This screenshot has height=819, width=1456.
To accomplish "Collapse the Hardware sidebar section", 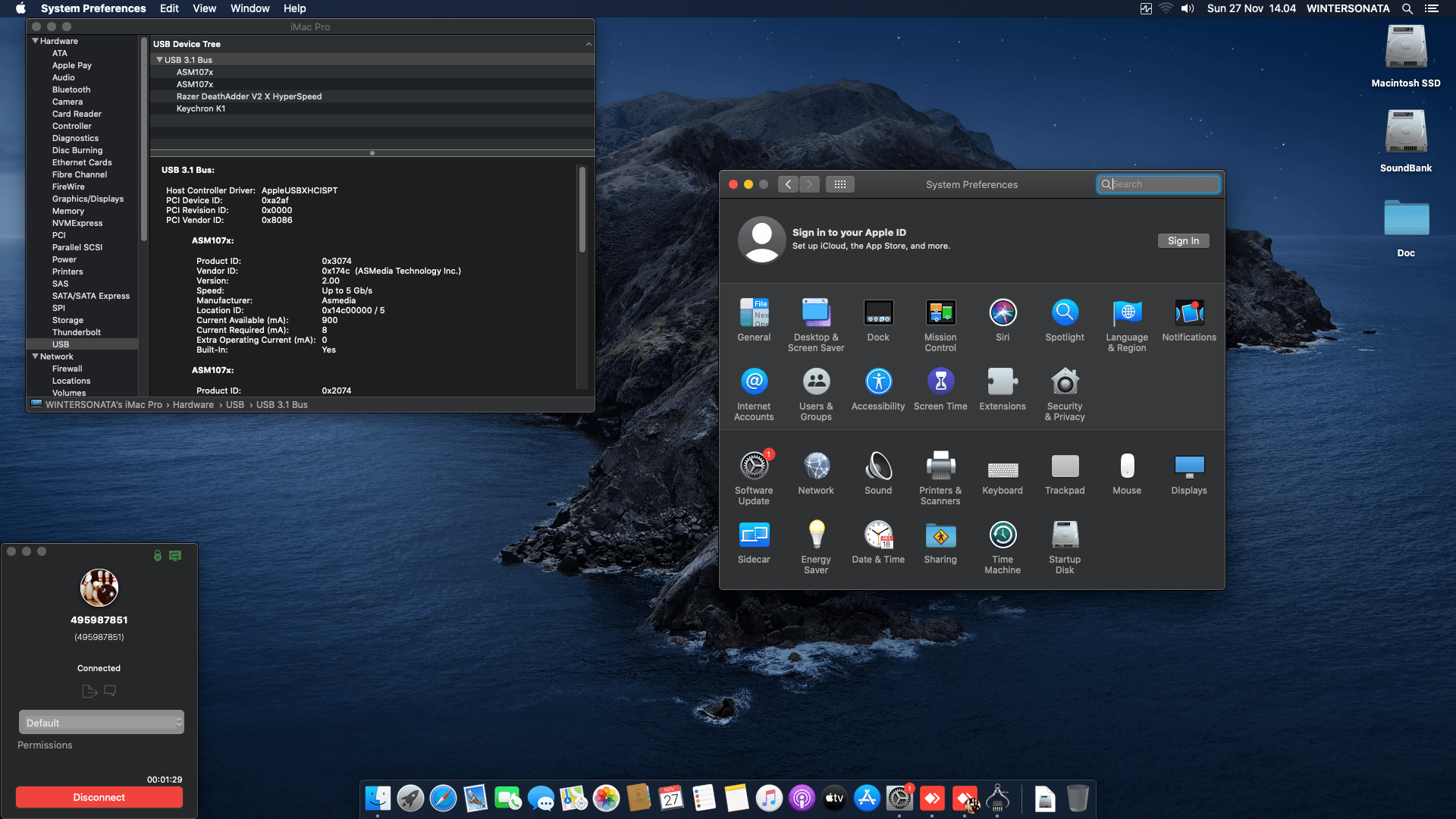I will (x=35, y=41).
